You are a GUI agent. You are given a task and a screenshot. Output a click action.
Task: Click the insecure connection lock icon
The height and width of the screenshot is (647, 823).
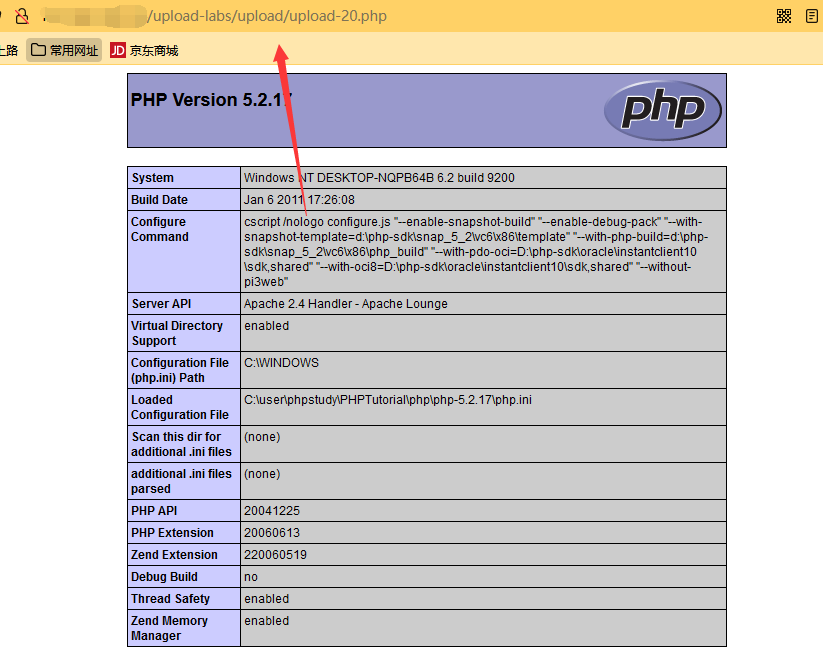22,16
